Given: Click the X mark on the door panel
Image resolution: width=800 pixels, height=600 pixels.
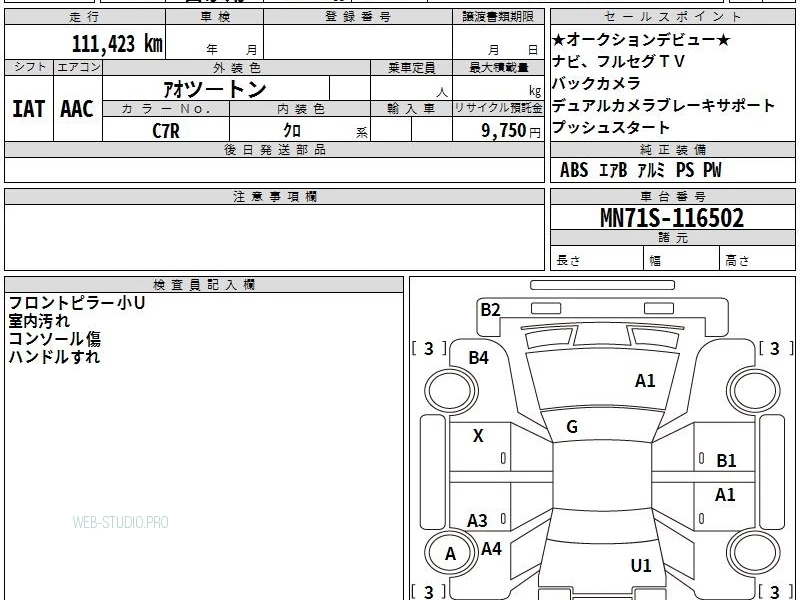Looking at the screenshot, I should [478, 436].
